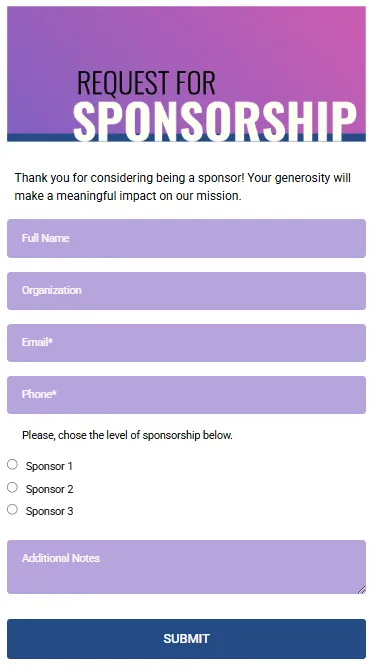This screenshot has width=379, height=670.
Task: Click the Email* input box
Action: point(186,343)
